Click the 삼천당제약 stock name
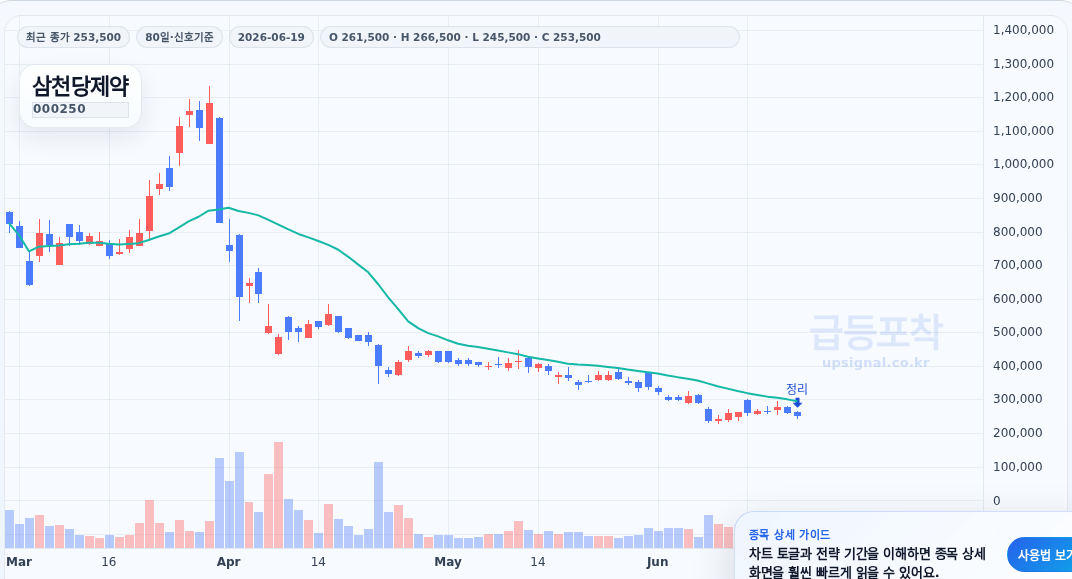 click(x=81, y=86)
